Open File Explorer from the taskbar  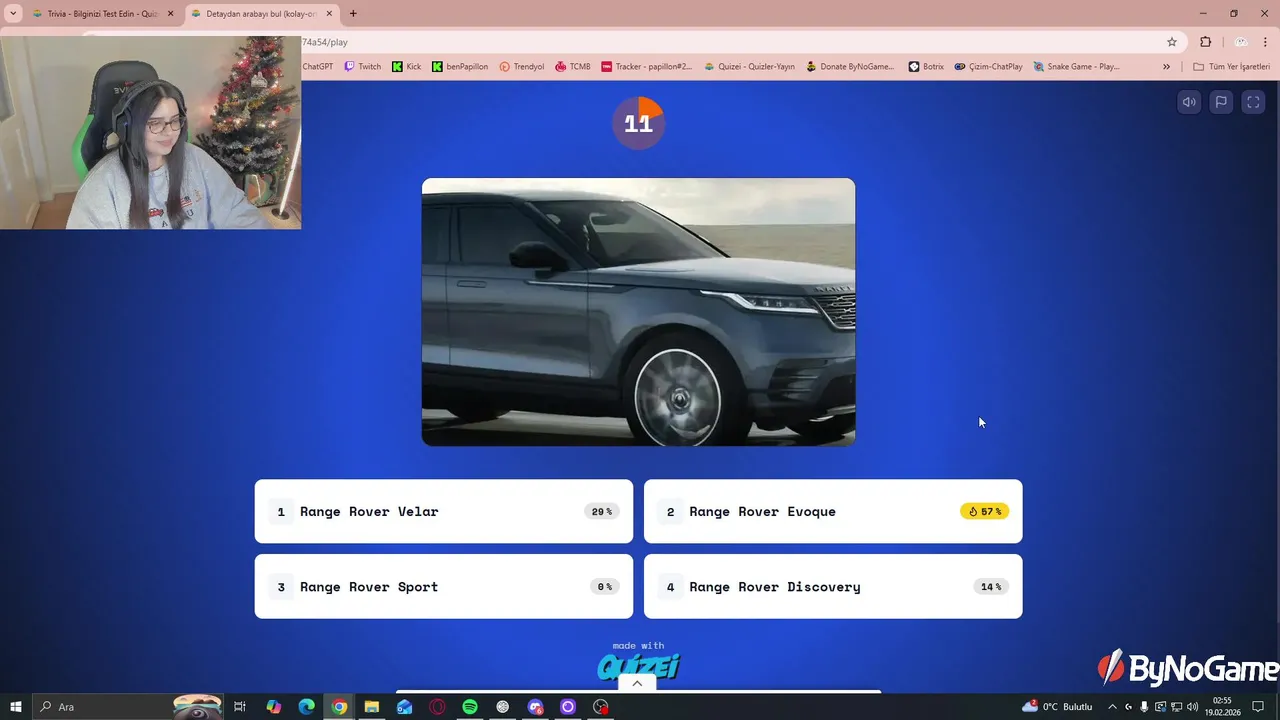point(372,707)
